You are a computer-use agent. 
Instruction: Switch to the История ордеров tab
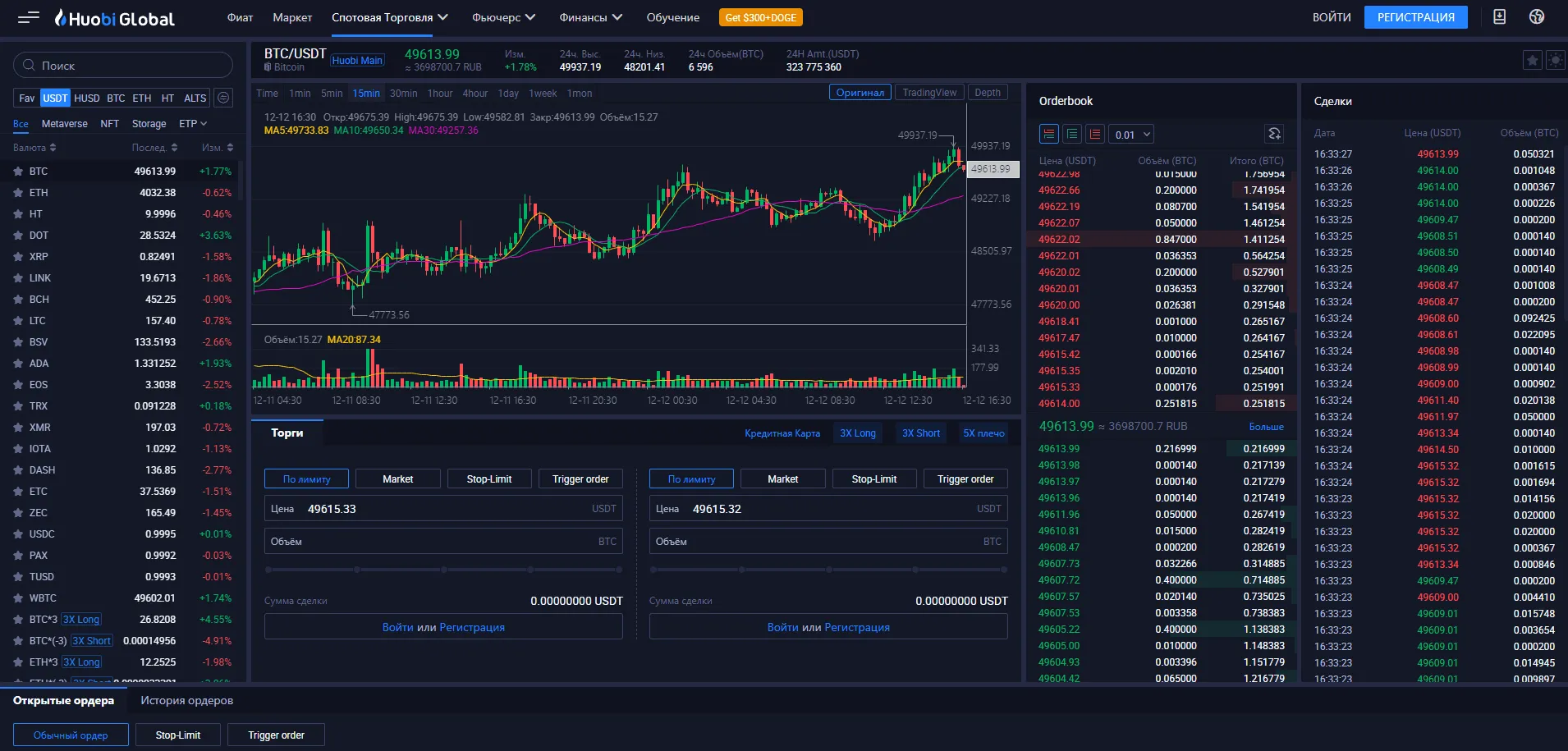pos(186,700)
